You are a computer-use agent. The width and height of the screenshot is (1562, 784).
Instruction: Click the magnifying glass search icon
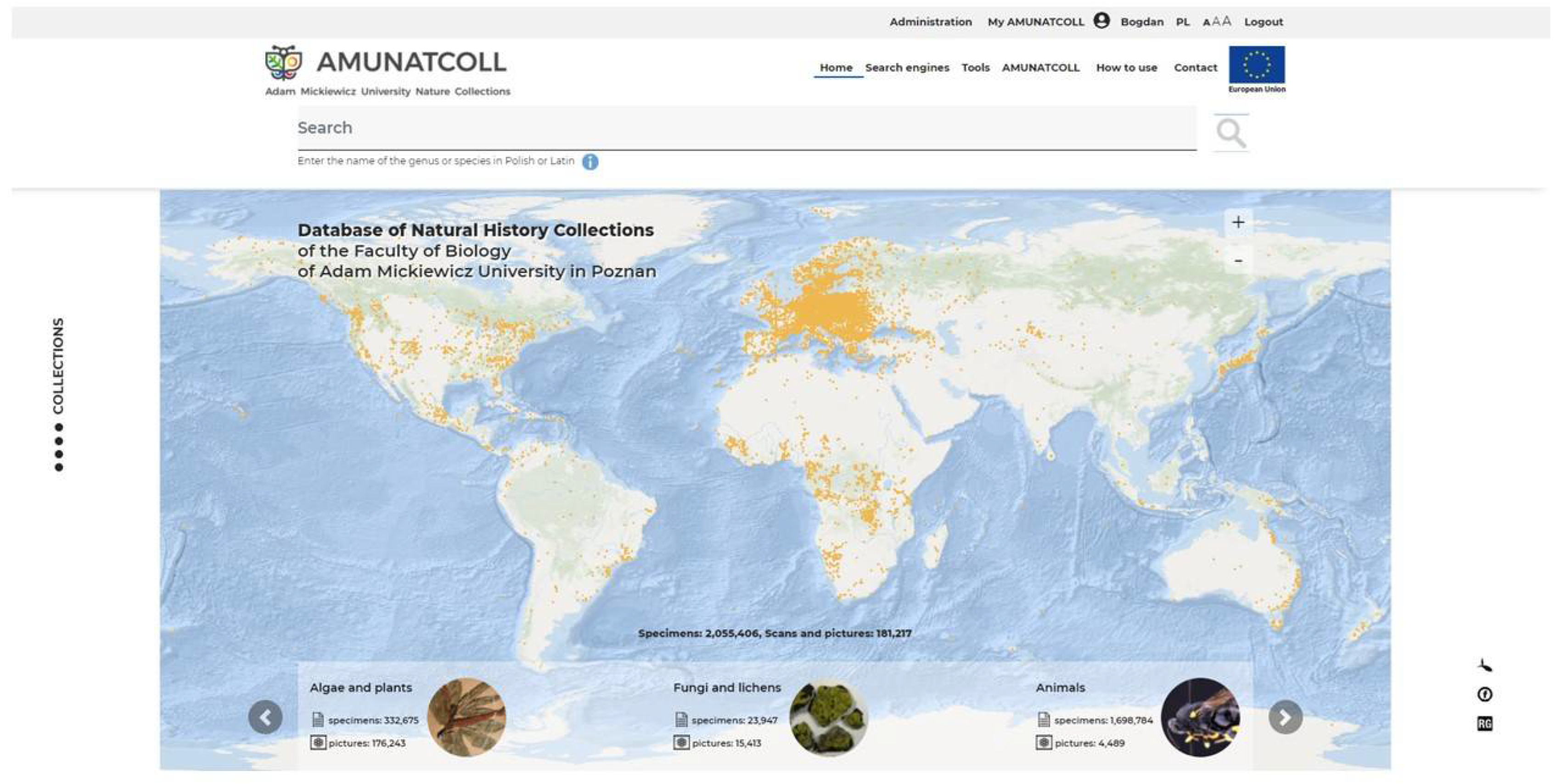1231,133
